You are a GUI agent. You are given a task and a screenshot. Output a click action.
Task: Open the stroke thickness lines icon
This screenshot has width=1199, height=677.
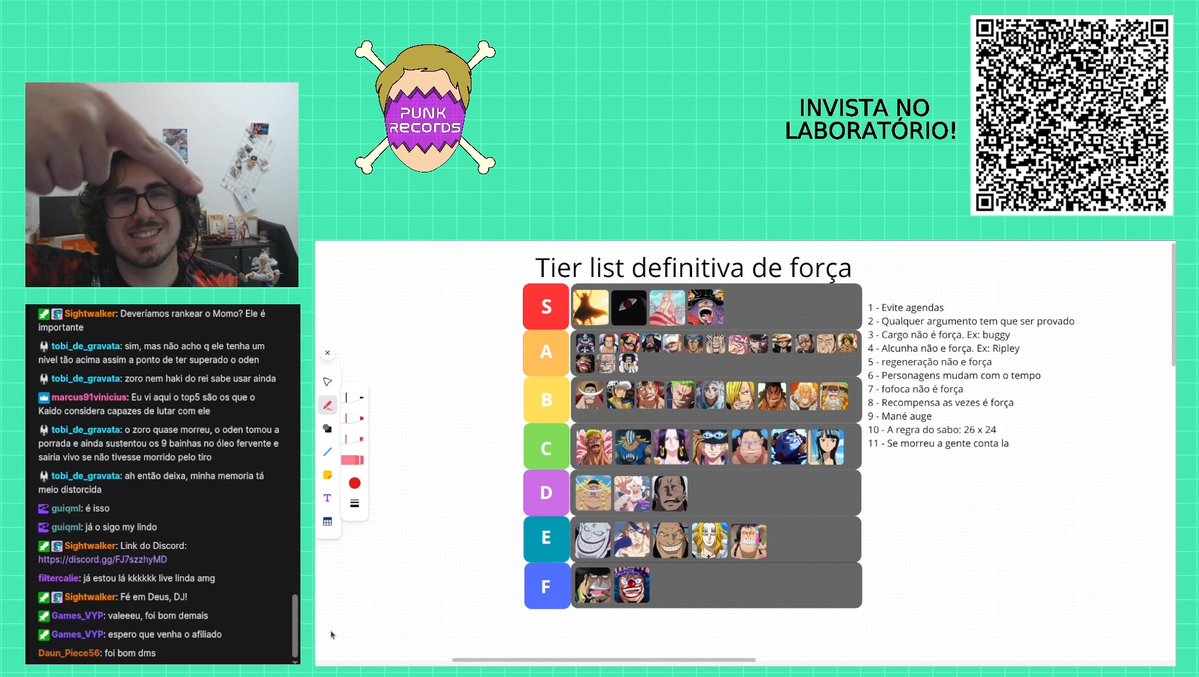[354, 503]
